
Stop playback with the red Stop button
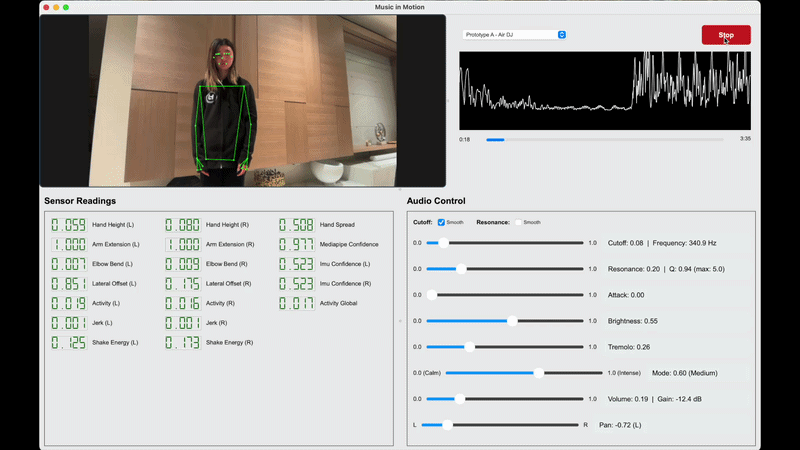point(726,35)
